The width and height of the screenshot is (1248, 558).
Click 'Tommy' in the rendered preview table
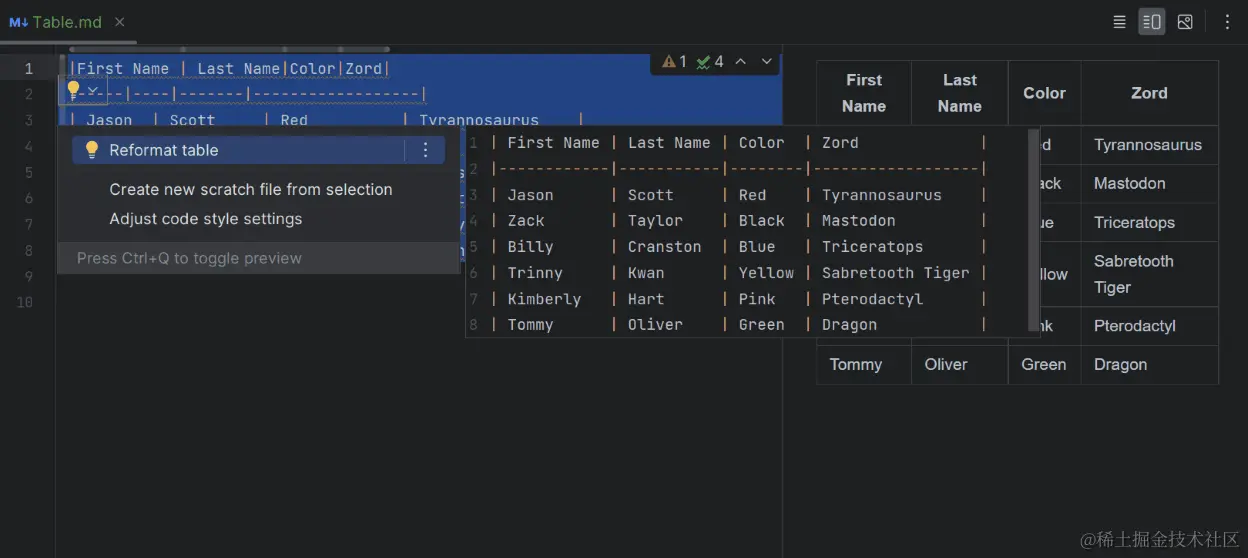tap(856, 365)
